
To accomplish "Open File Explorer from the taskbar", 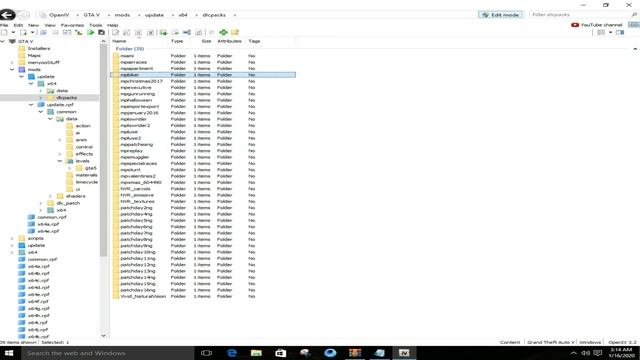I will pyautogui.click(x=256, y=353).
